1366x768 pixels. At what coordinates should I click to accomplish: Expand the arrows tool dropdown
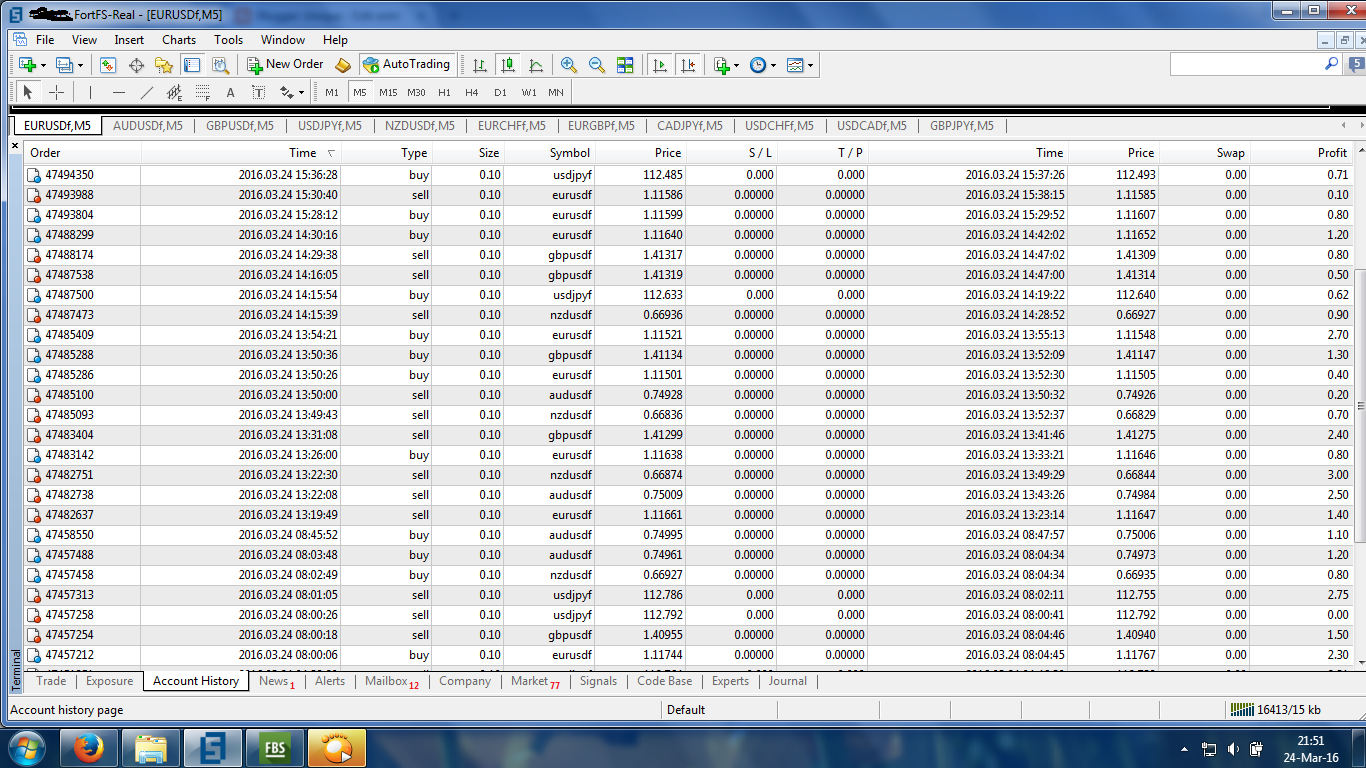point(301,93)
